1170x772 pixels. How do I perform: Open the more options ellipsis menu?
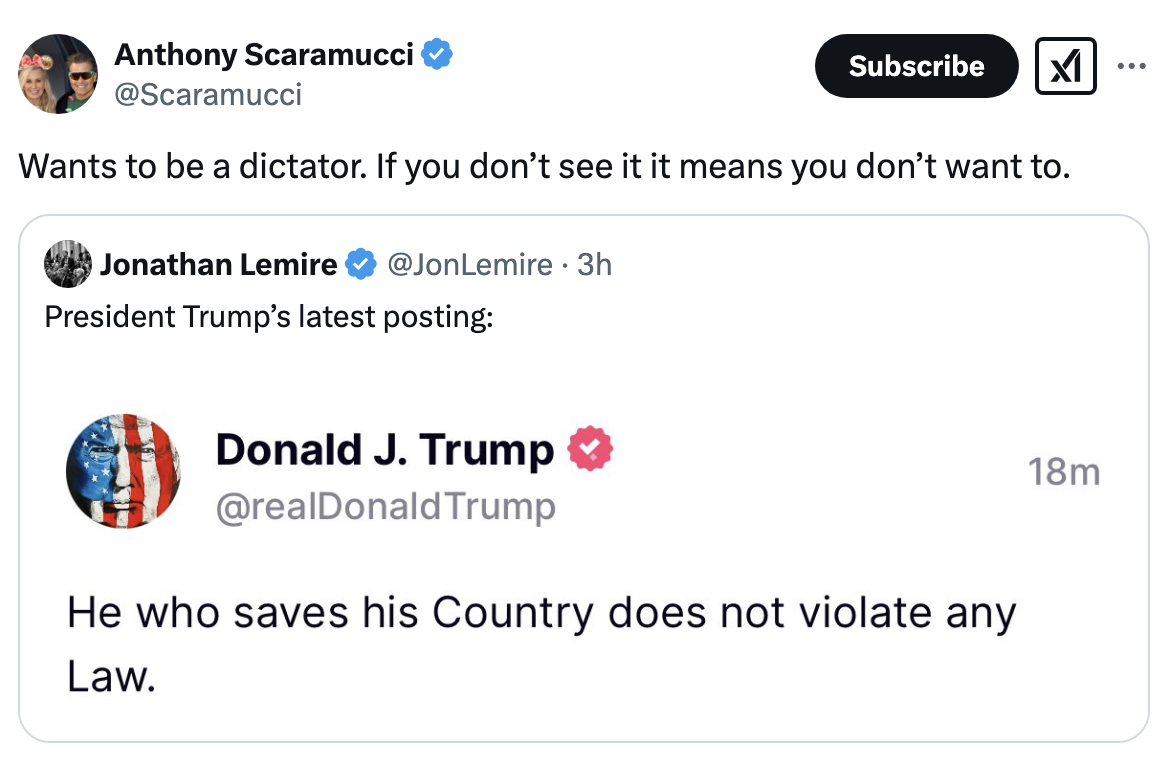click(1132, 64)
